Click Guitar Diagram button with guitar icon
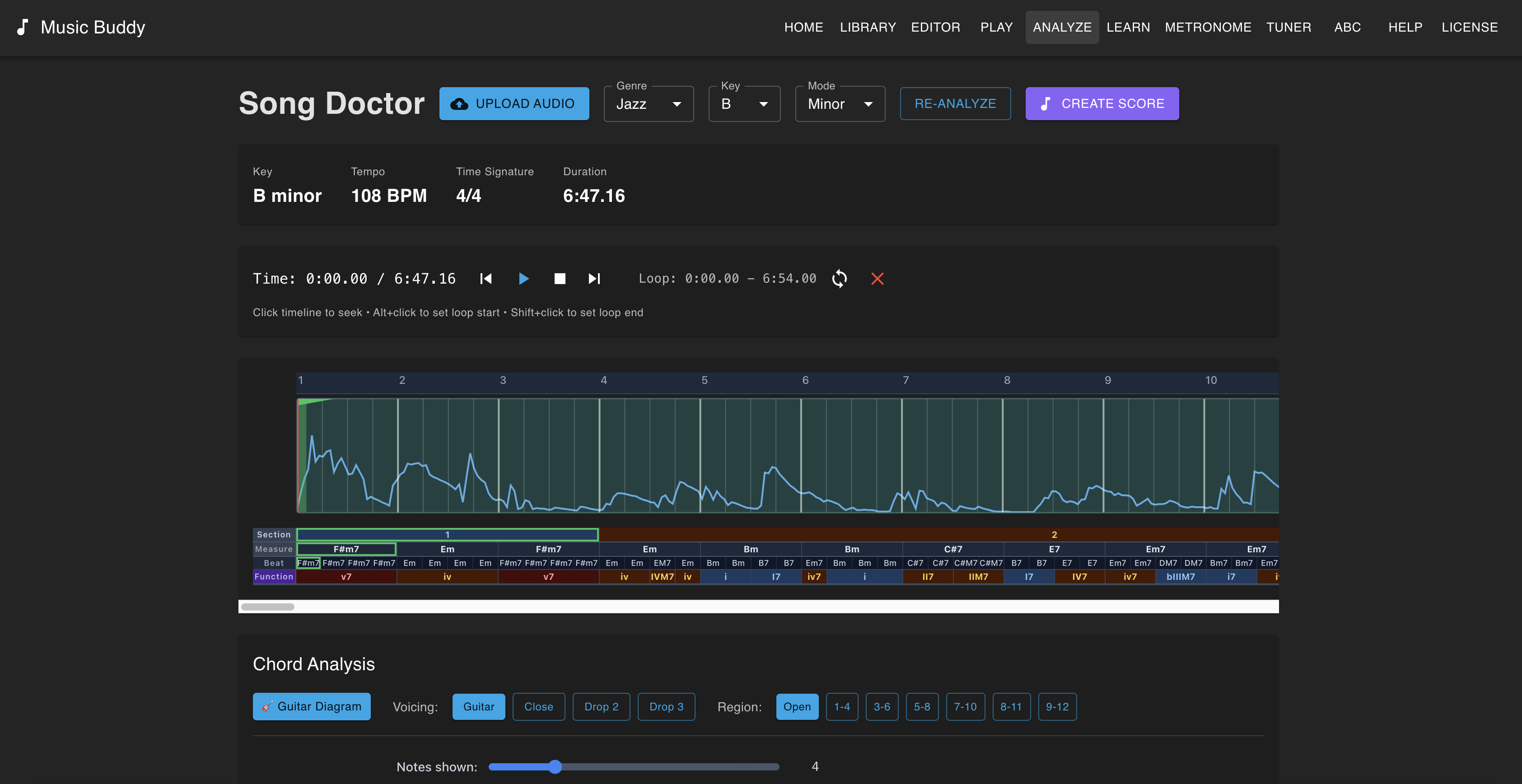 (311, 706)
